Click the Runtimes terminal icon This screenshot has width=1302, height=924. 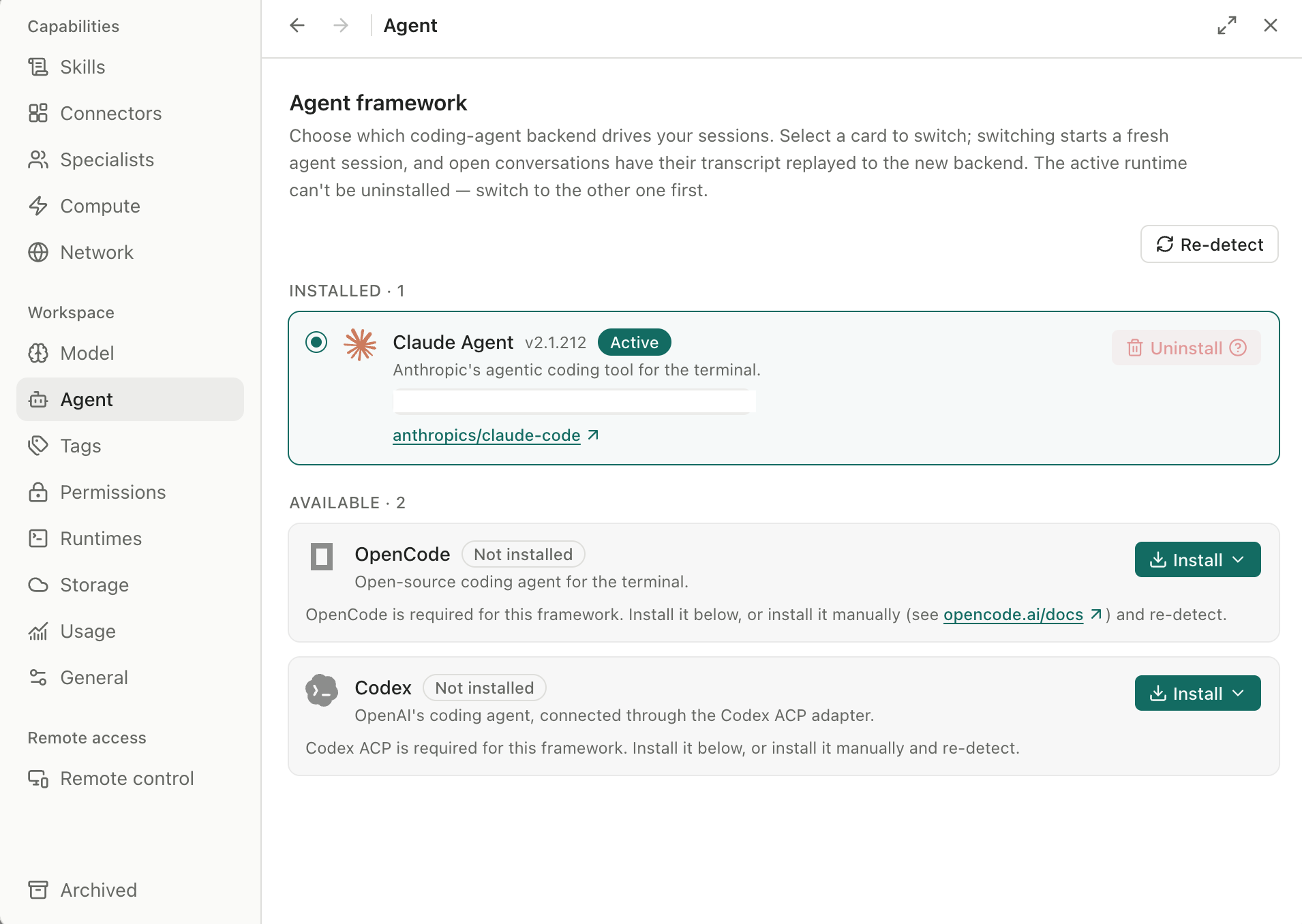point(38,538)
